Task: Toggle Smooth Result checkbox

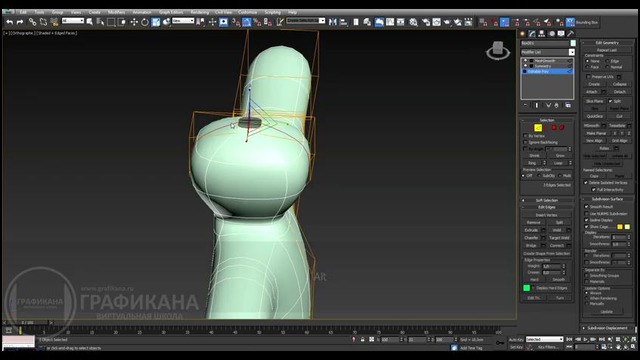Action: pyautogui.click(x=587, y=207)
